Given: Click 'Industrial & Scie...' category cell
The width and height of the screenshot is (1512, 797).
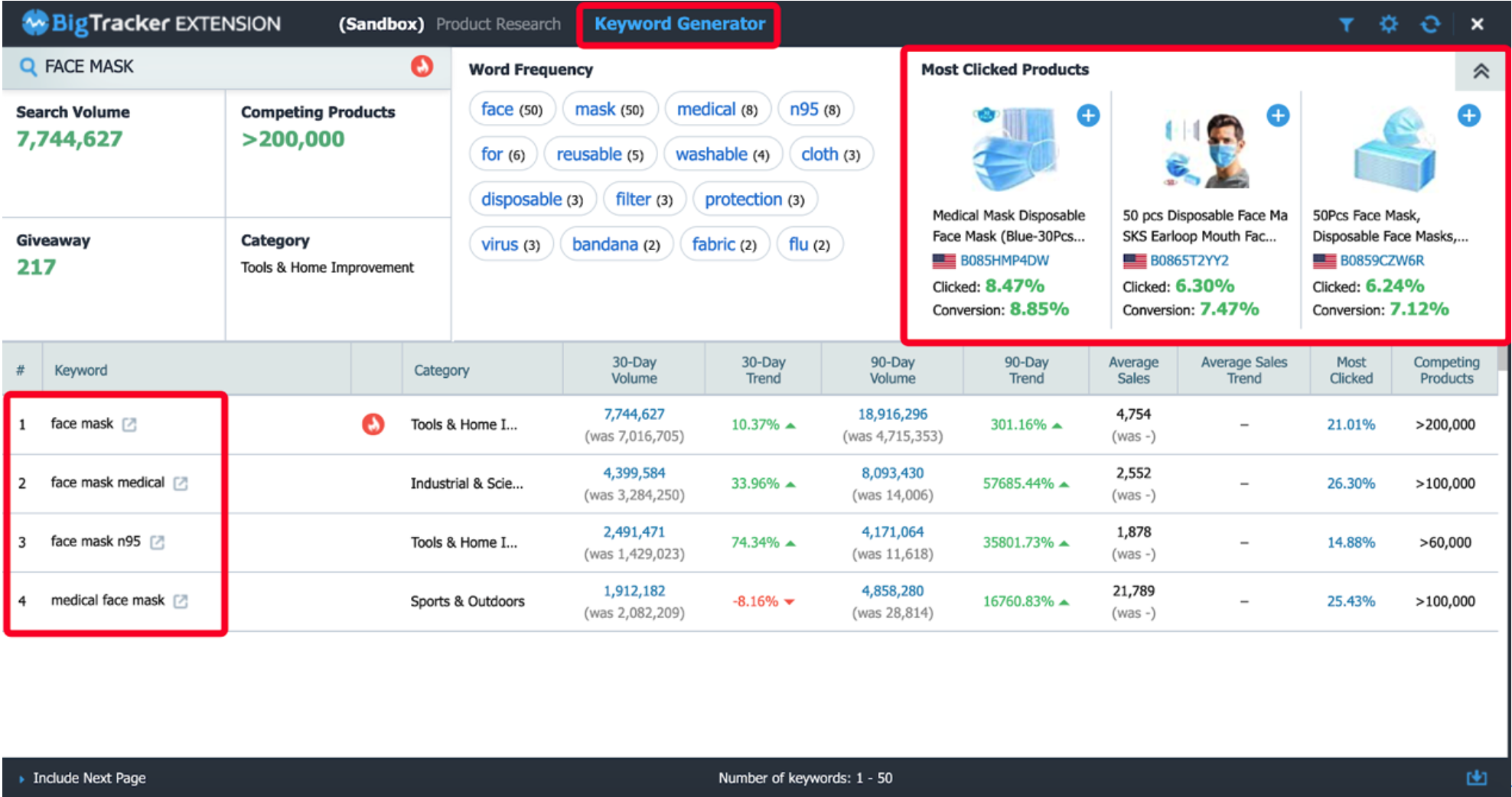Looking at the screenshot, I should point(467,483).
